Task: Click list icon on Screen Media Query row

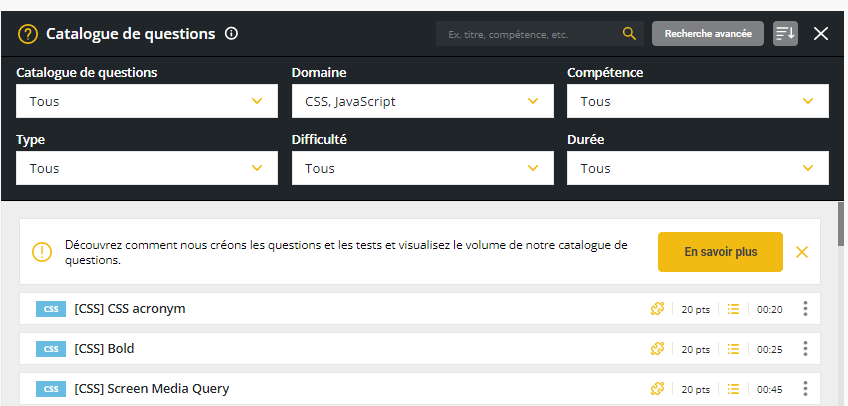Action: click(x=733, y=389)
